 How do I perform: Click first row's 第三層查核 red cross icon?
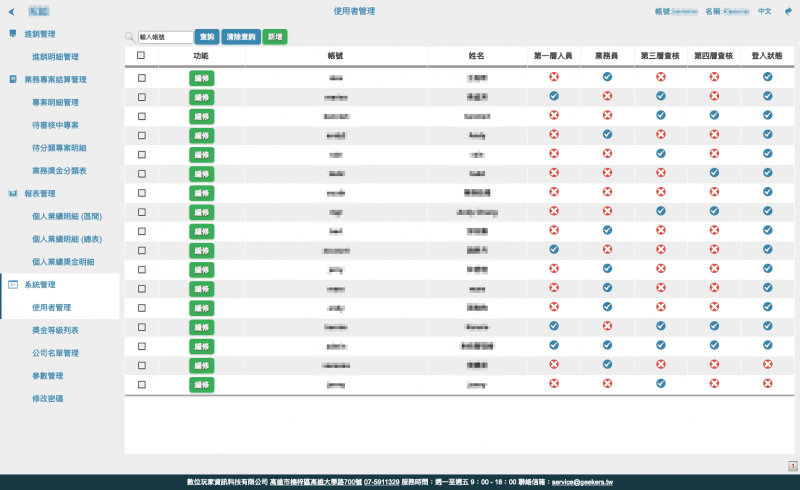[661, 77]
